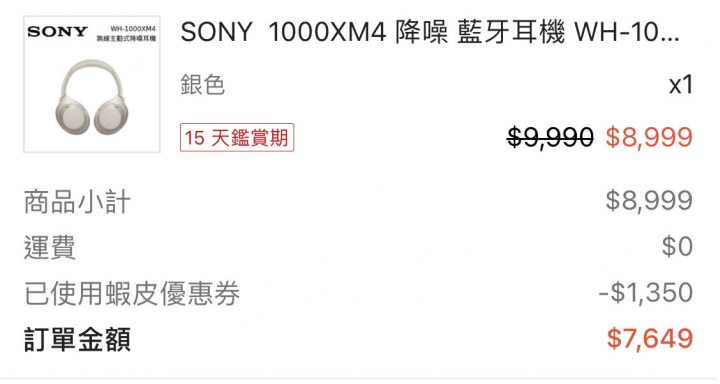720x384 pixels.
Task: Click the x1 quantity indicator
Action: (681, 85)
